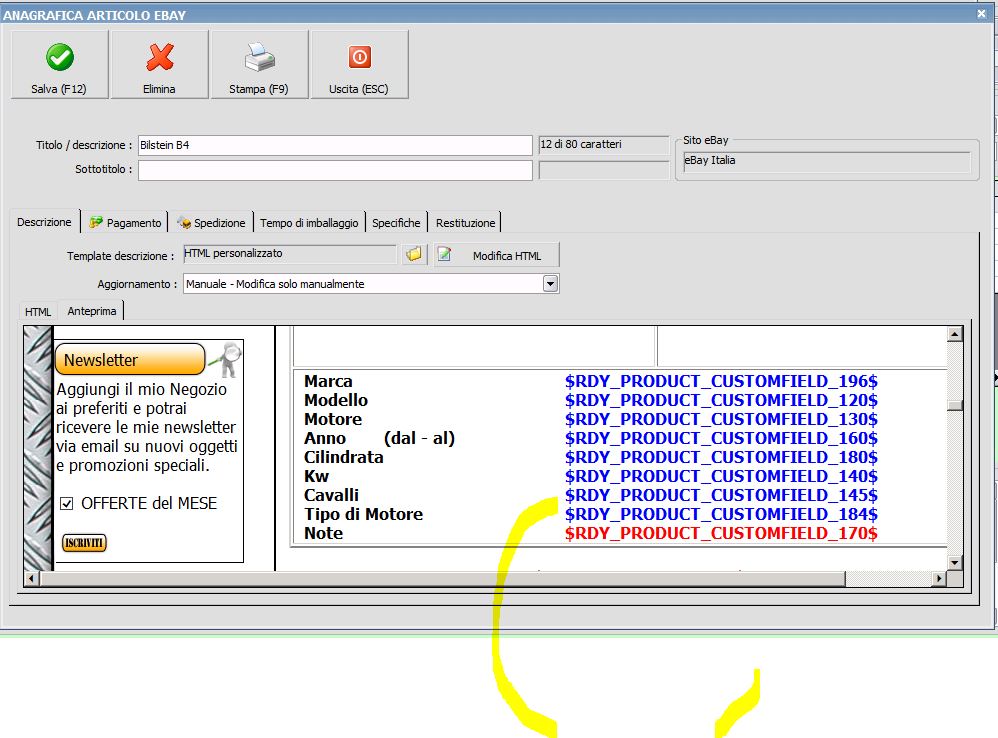
Task: Click the $RDY_PRODUCT_CUSTOMFIELD_130$ Motore value
Action: coord(721,419)
